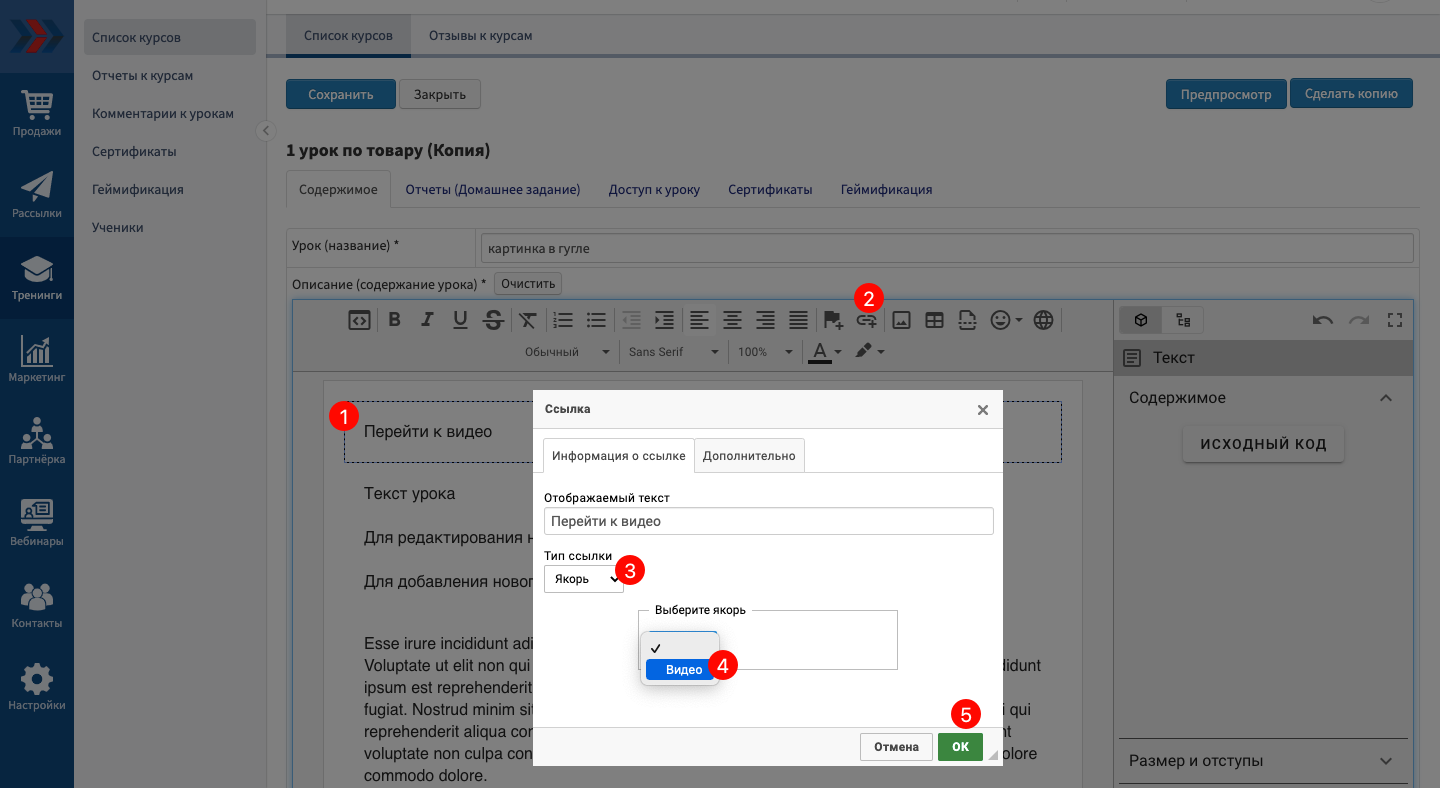Toggle bold formatting

[394, 320]
